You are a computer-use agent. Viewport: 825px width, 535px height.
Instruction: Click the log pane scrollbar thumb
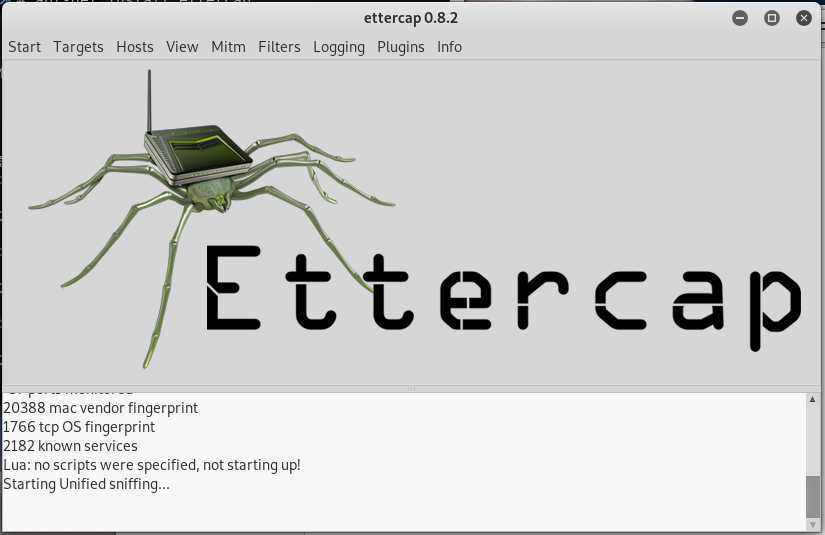point(812,497)
